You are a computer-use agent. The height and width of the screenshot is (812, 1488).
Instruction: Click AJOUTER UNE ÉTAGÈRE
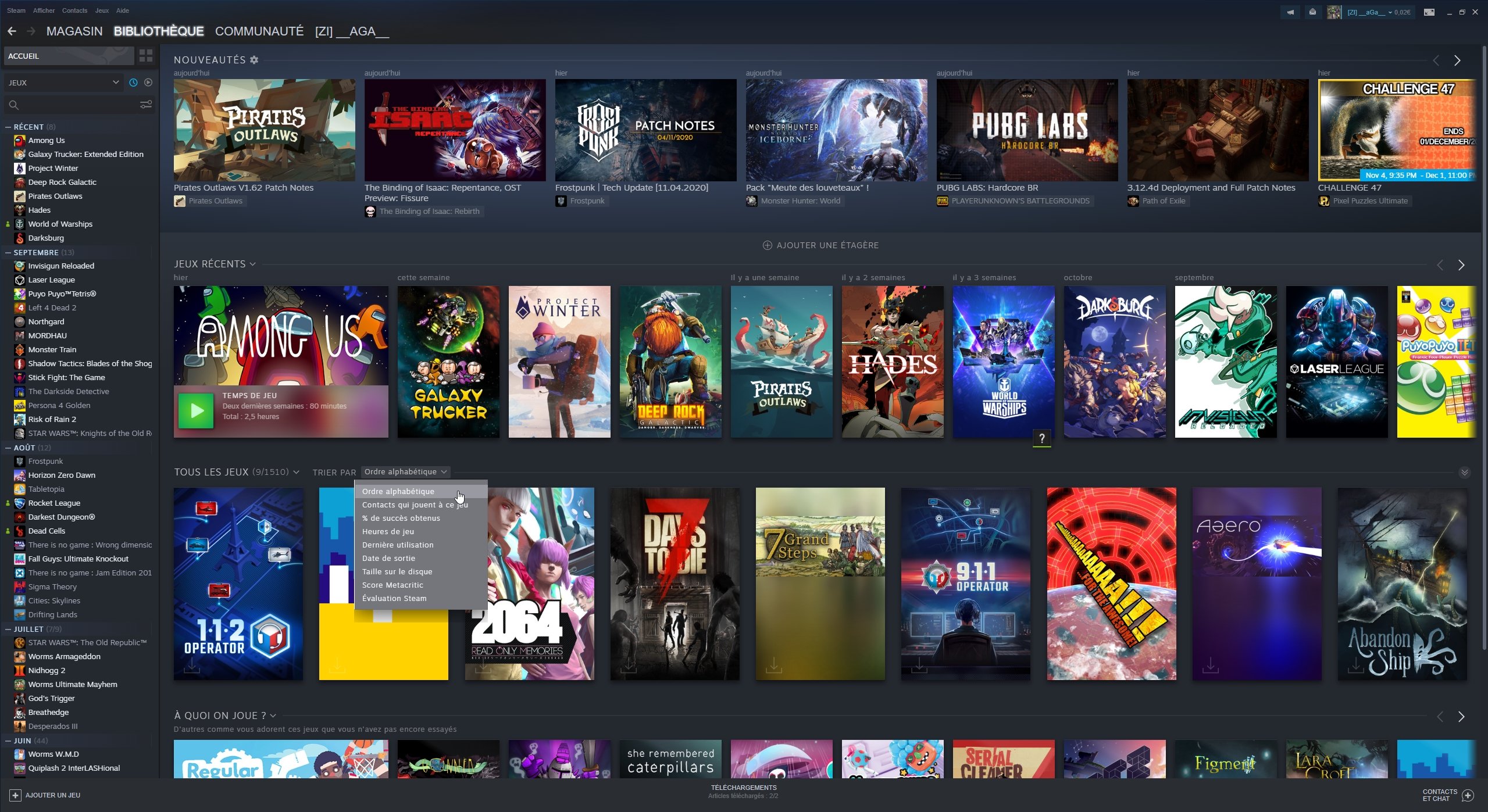[x=819, y=245]
